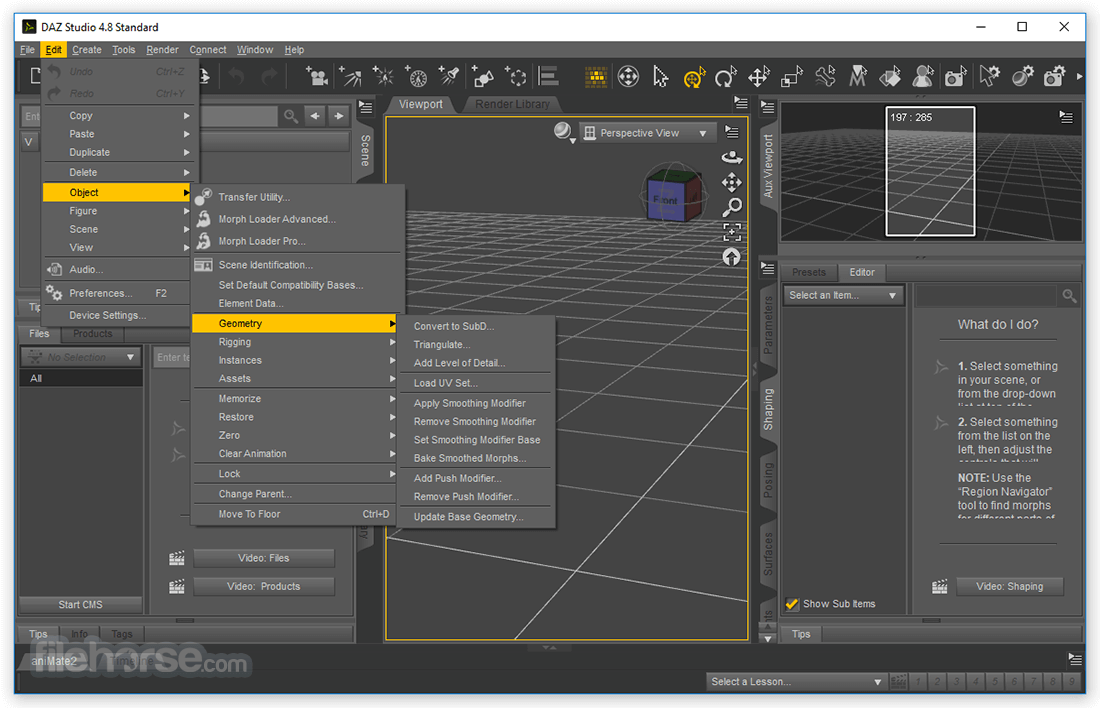
Task: Open Tool Settings cursor-gear icon
Action: 989,76
